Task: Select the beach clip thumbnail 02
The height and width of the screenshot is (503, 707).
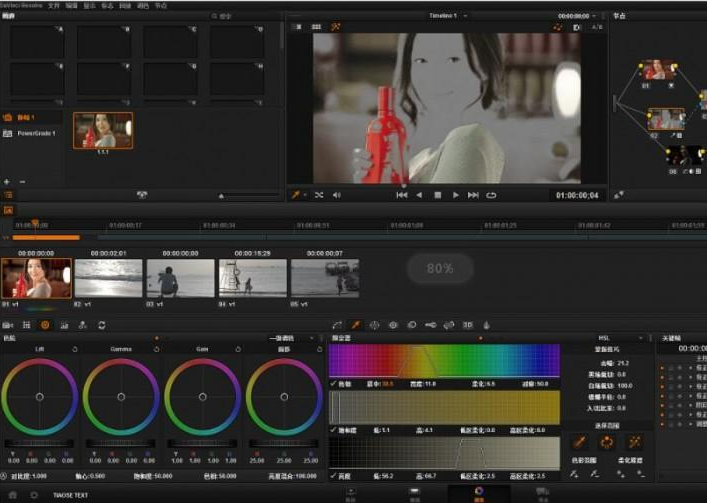Action: point(108,278)
